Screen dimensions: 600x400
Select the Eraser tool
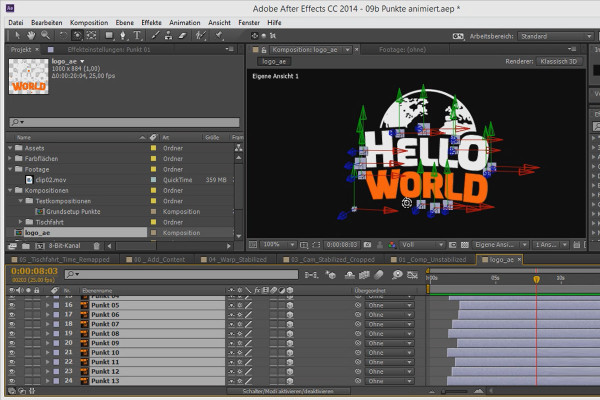tap(183, 36)
